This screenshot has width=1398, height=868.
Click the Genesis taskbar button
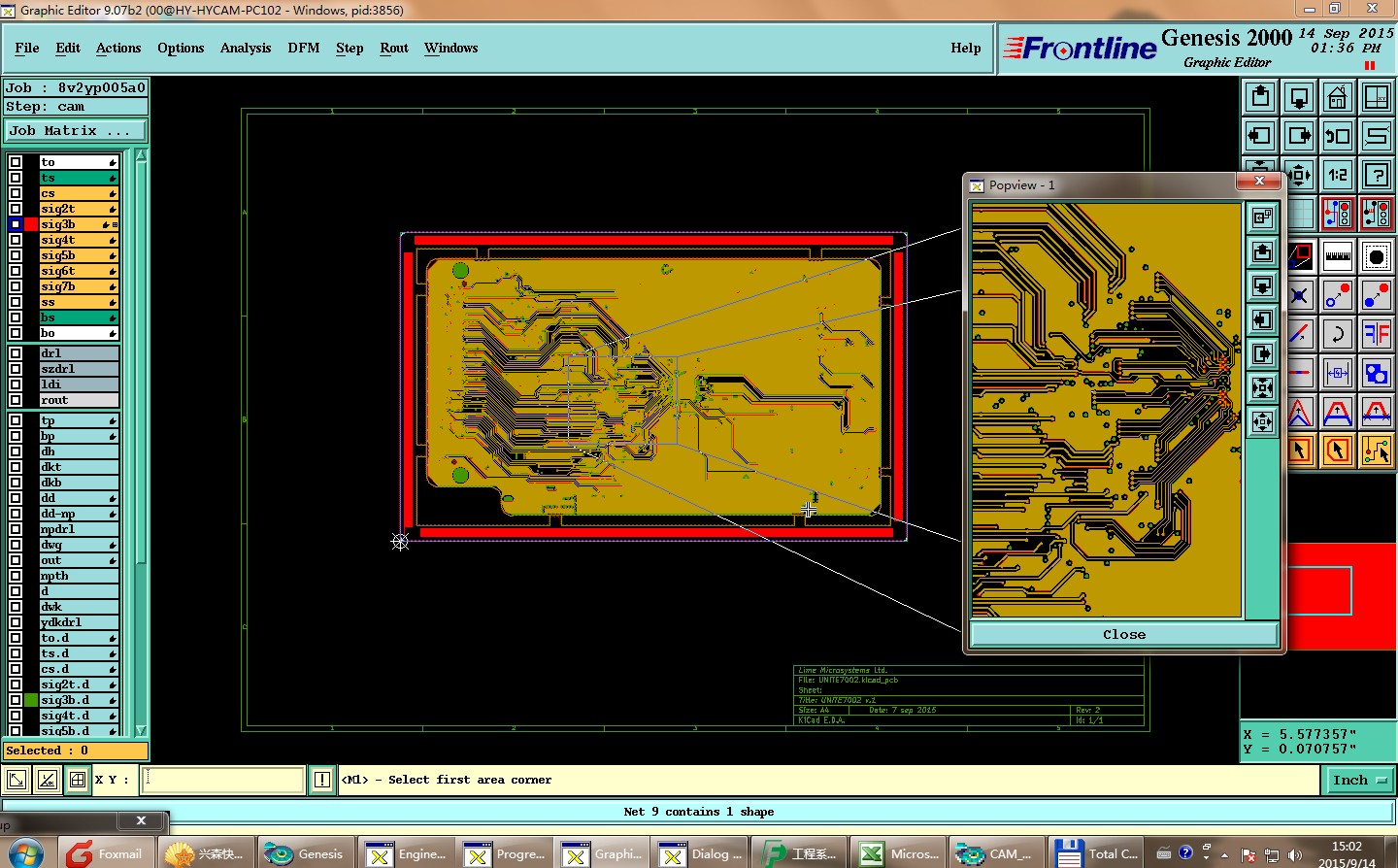(x=306, y=853)
